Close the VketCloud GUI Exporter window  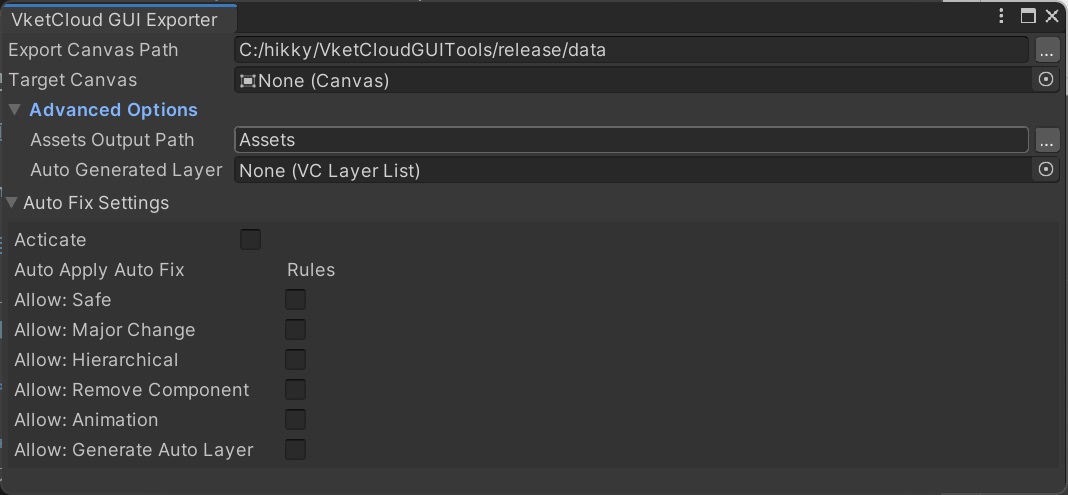[x=1051, y=16]
